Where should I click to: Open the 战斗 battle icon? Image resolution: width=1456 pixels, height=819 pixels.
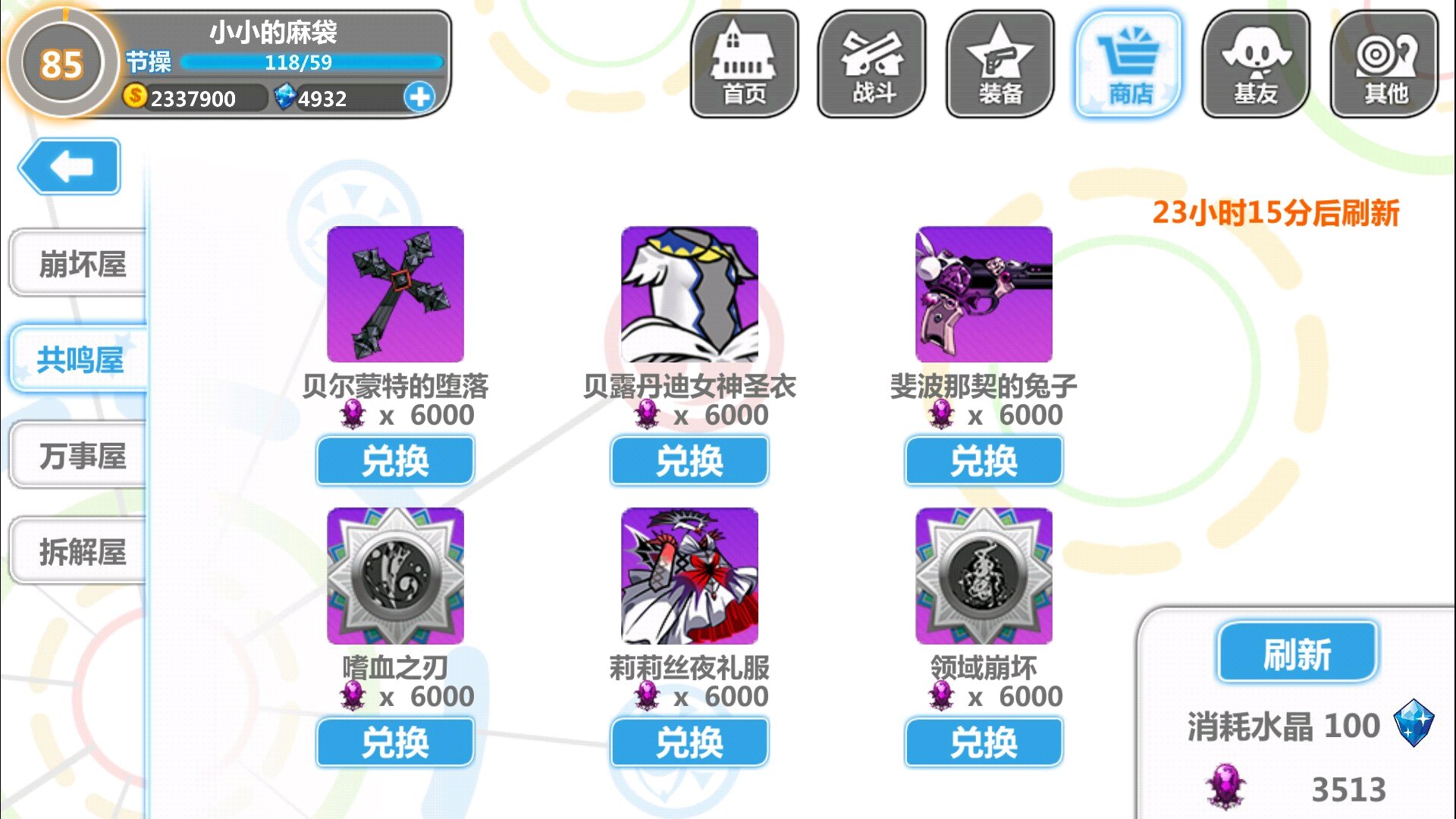coord(872,64)
